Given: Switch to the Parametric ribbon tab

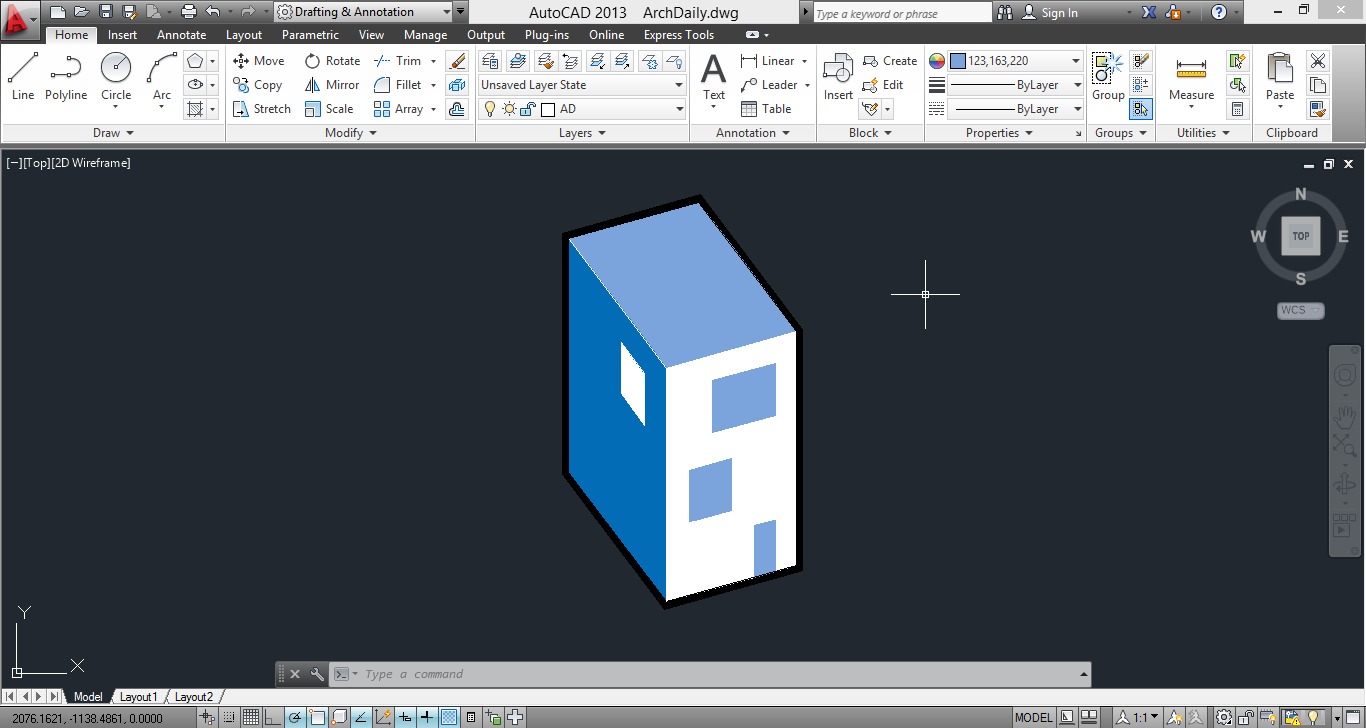Looking at the screenshot, I should 310,34.
